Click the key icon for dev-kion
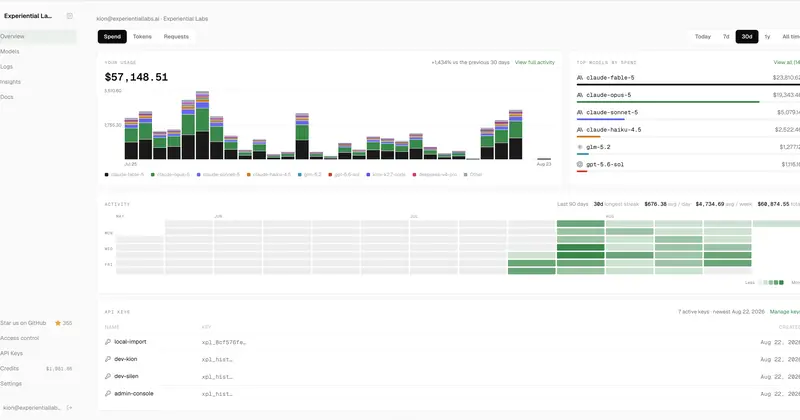800x420 pixels. (108, 359)
